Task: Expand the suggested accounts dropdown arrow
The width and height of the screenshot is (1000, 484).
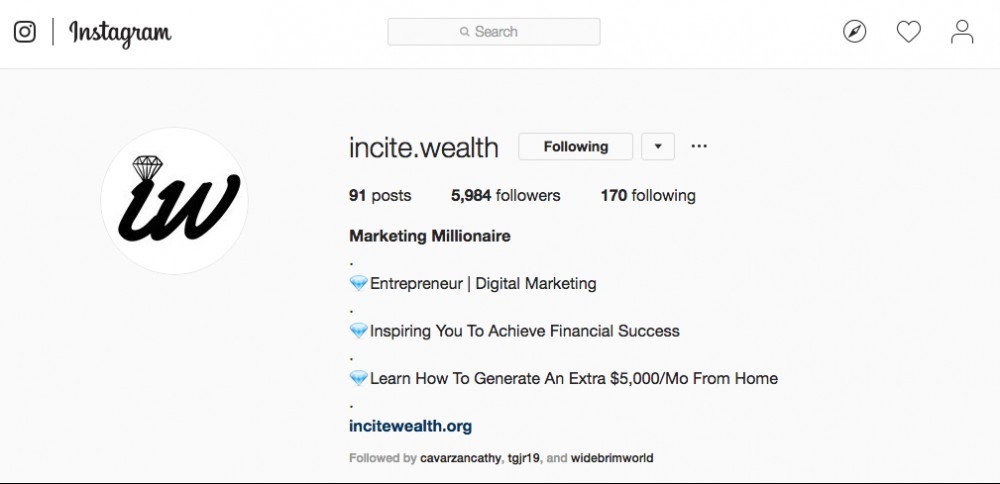Action: [658, 147]
